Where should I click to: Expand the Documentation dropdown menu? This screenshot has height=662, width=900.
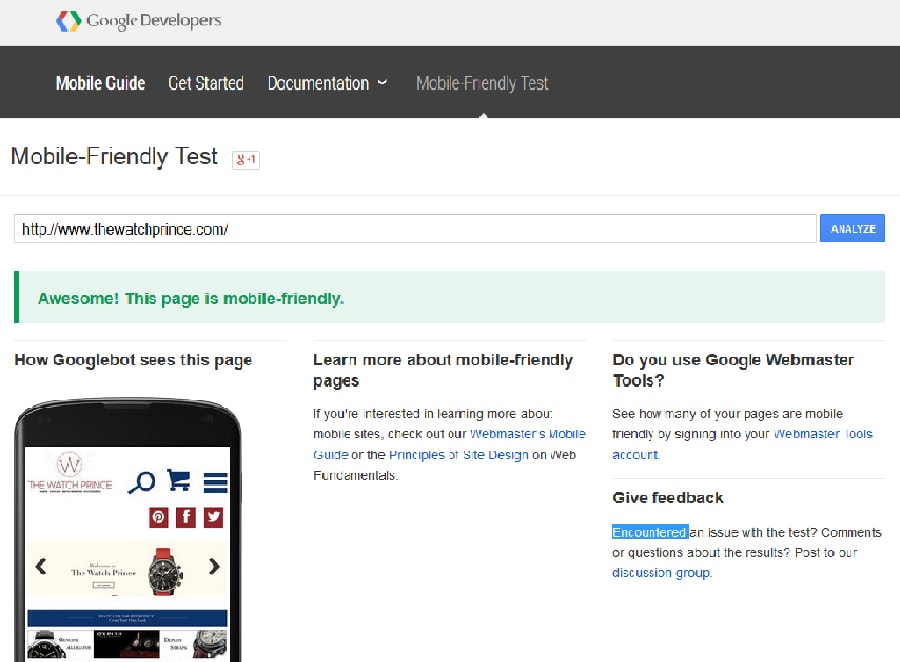point(328,83)
